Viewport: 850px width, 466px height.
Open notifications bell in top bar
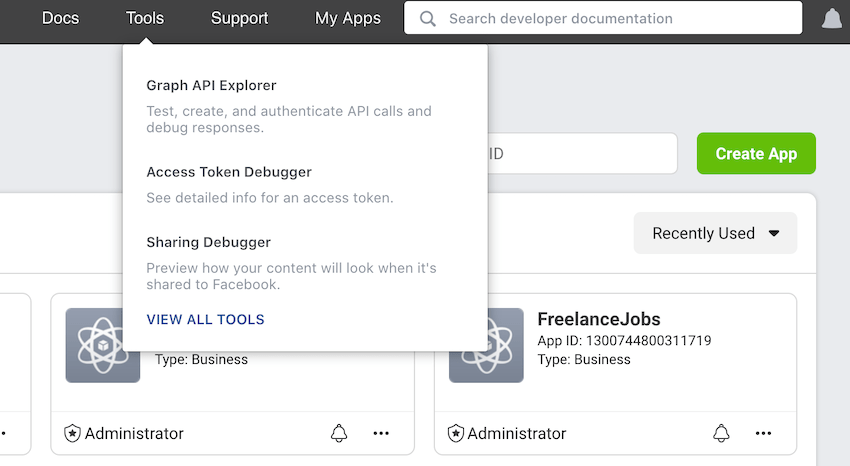(x=832, y=19)
